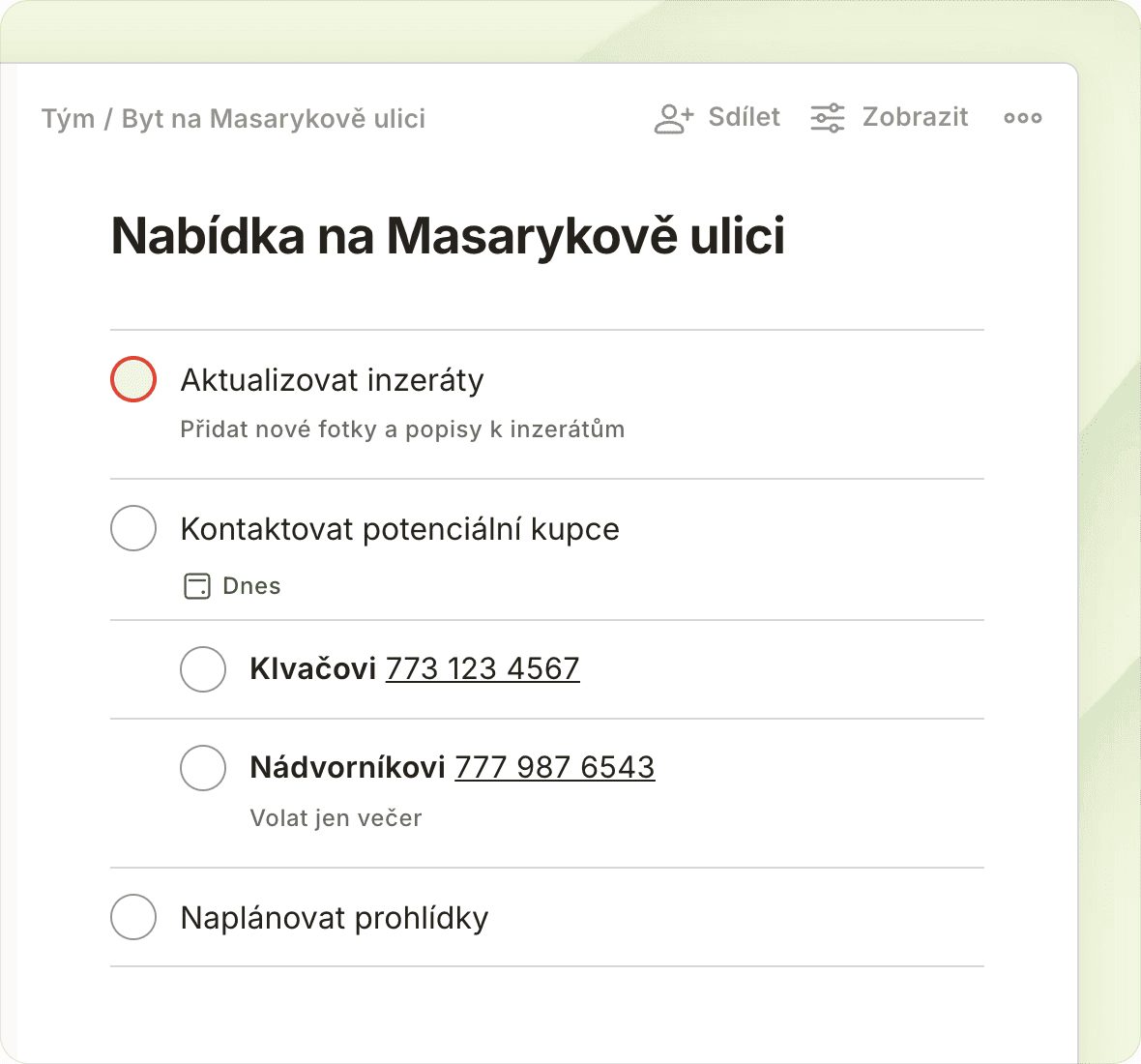Open the Aktualizovat inzeráty task title
1141x1064 pixels.
click(332, 380)
